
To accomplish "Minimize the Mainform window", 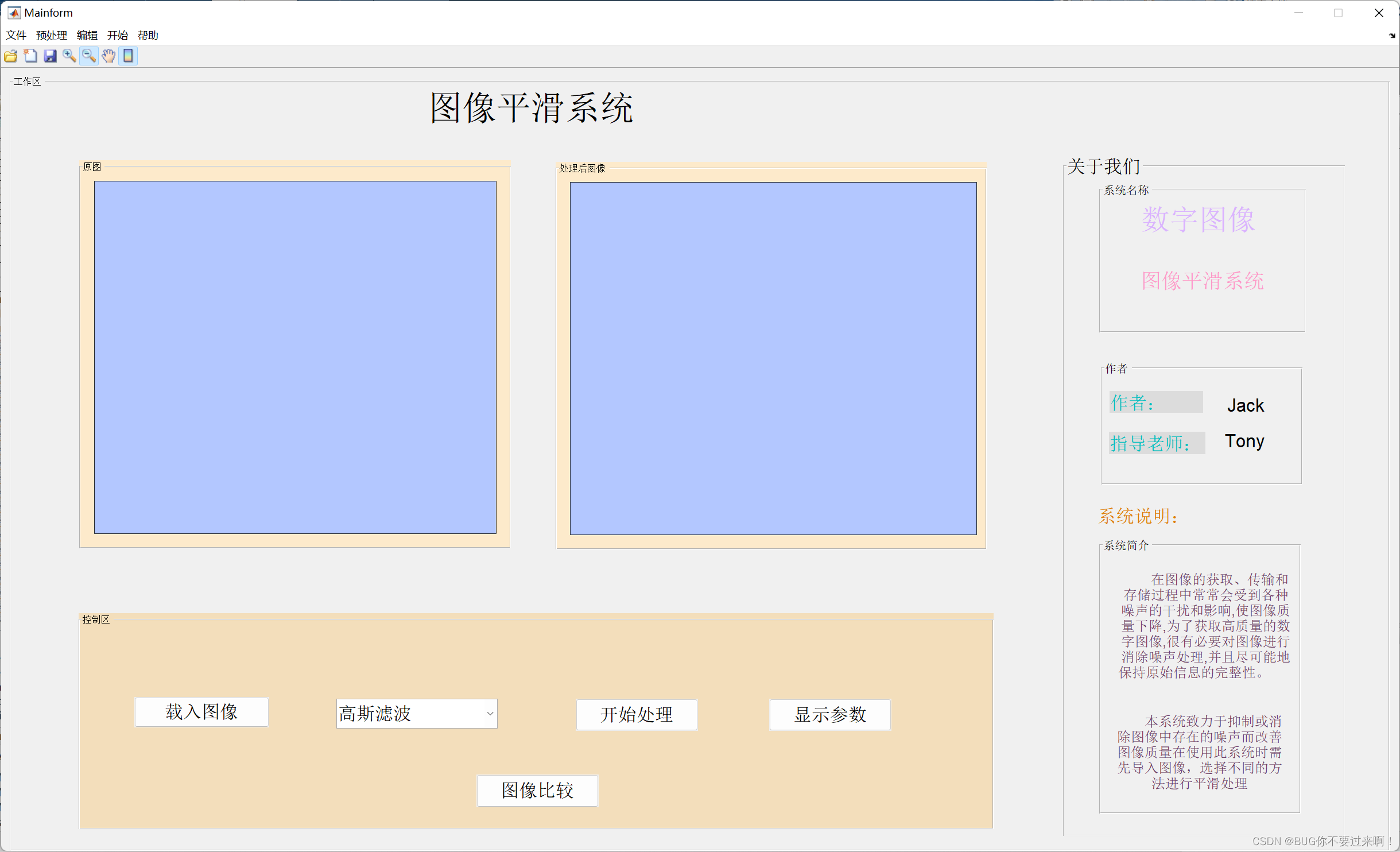I will pyautogui.click(x=1298, y=13).
